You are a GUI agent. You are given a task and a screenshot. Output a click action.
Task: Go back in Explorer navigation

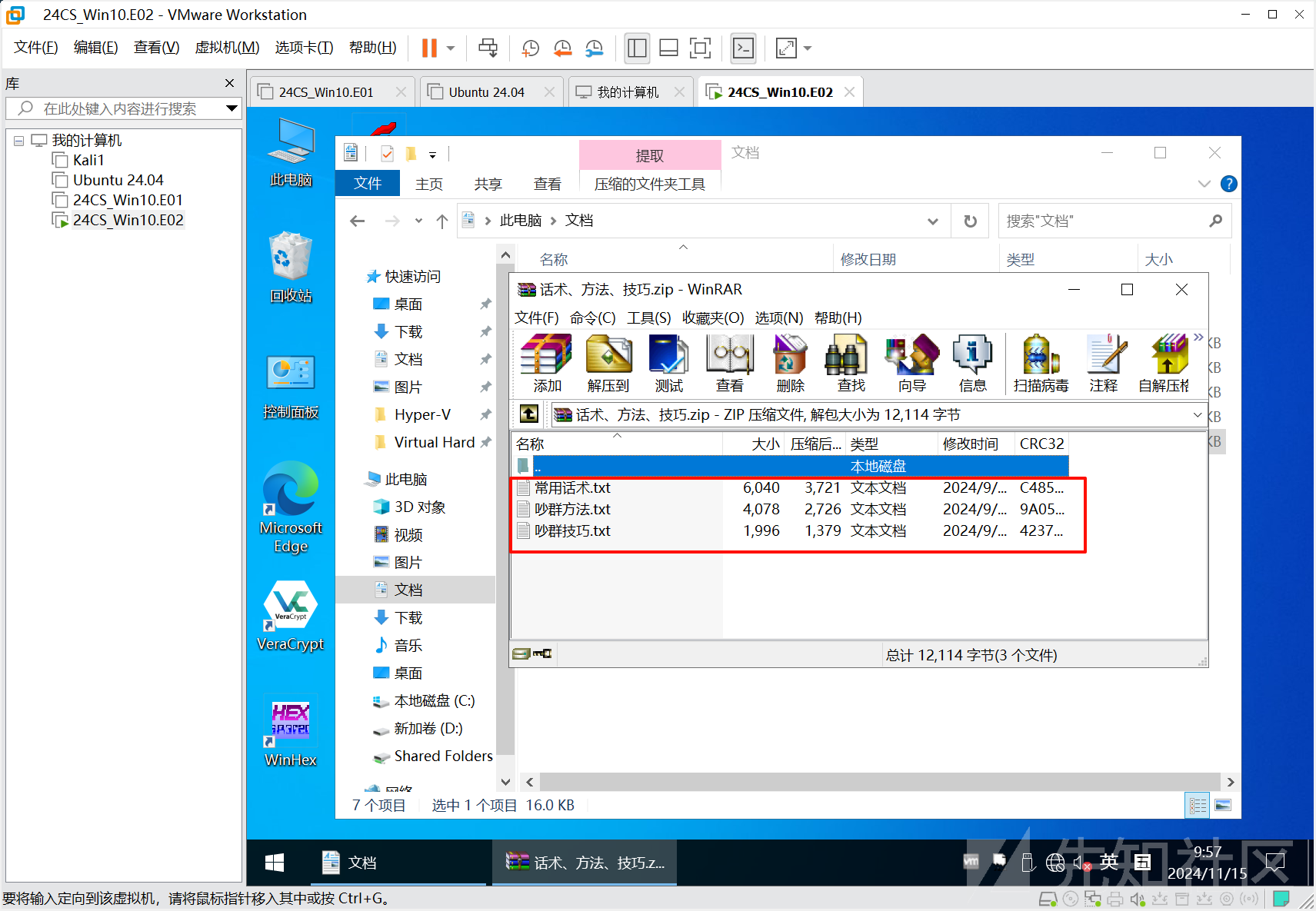click(357, 221)
